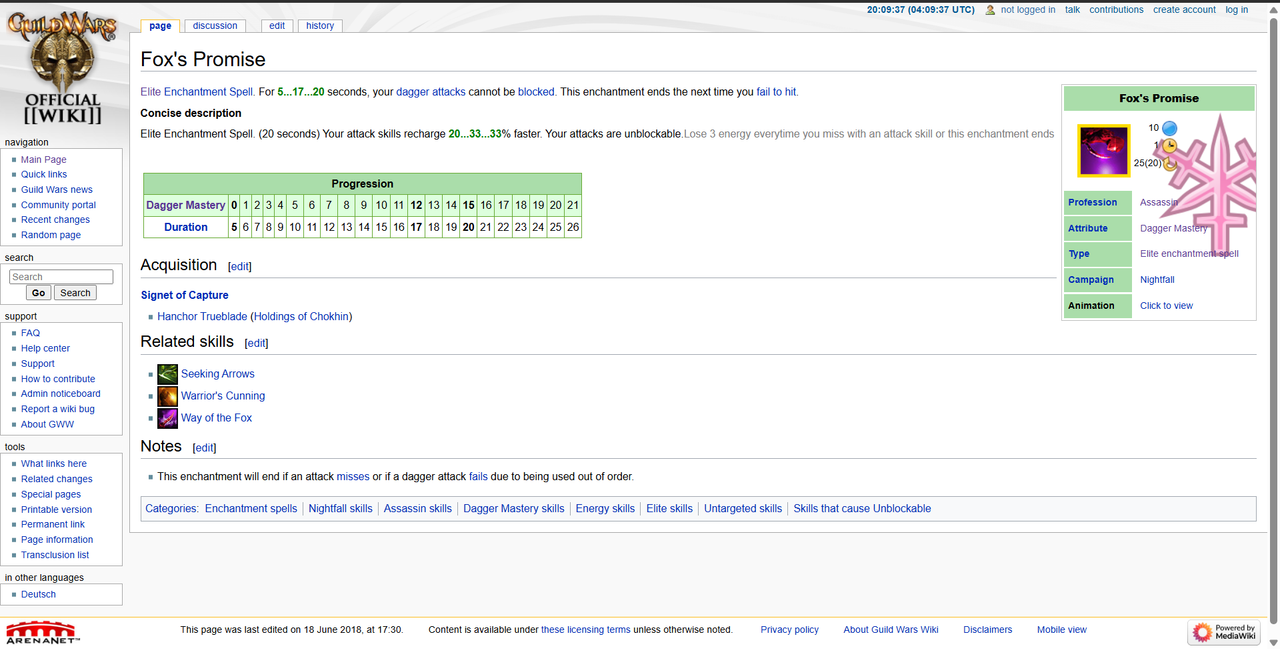The image size is (1280, 649).
Task: Open Transclusion list link
Action: (55, 555)
